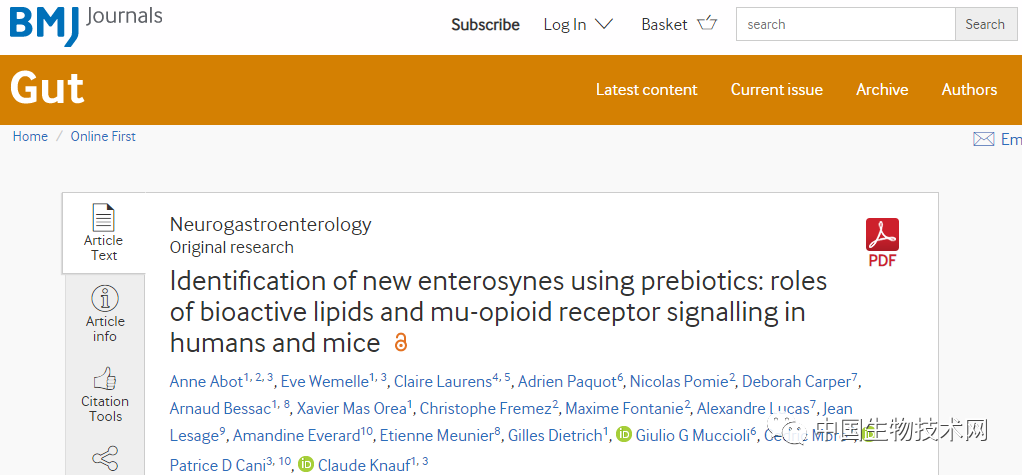
Task: Click the email envelope icon
Action: 984,139
